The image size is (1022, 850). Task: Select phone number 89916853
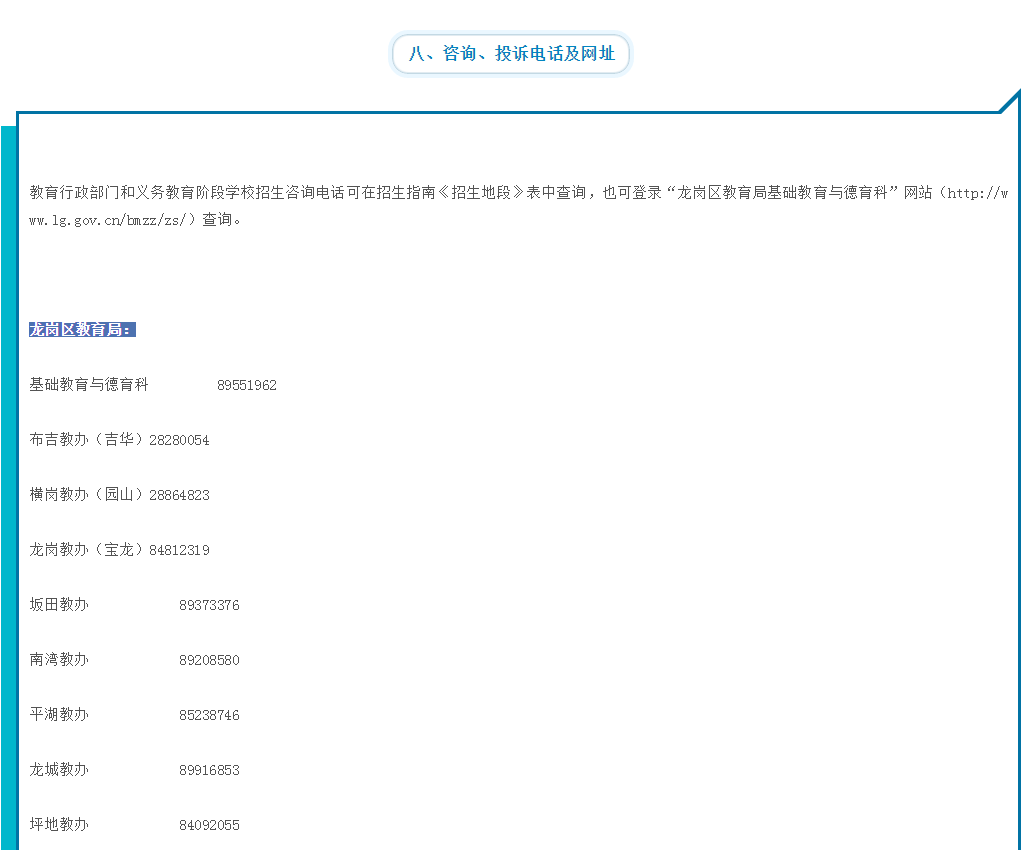(x=209, y=770)
